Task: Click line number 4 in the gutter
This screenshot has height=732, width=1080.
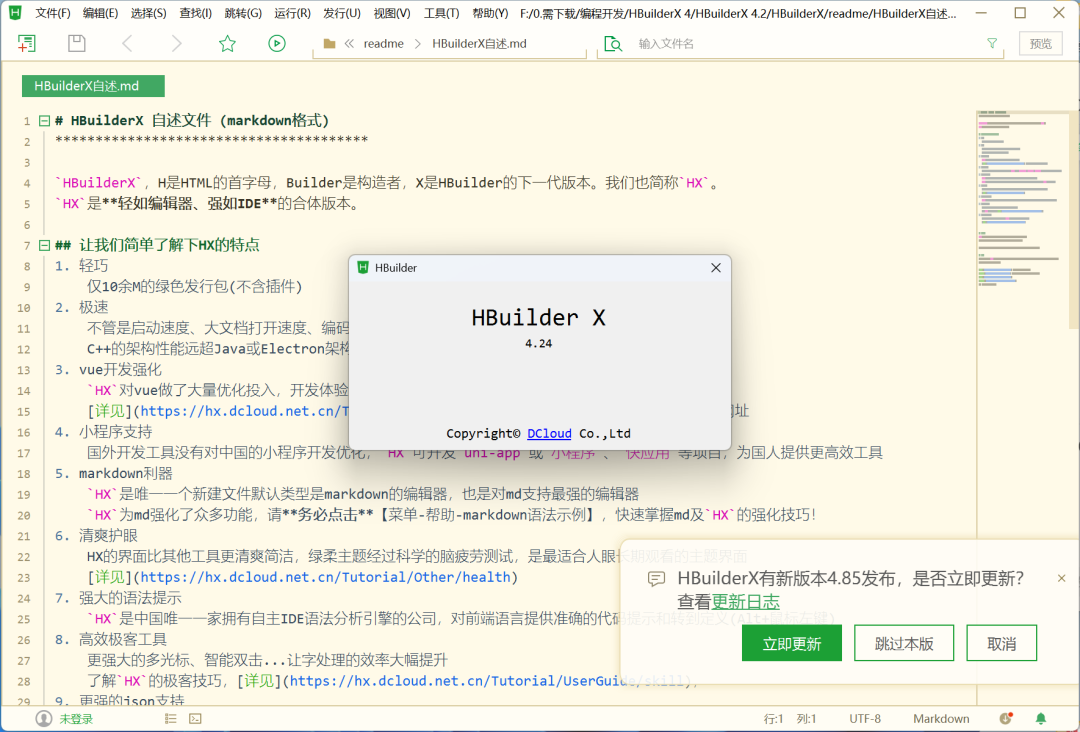Action: [x=27, y=183]
